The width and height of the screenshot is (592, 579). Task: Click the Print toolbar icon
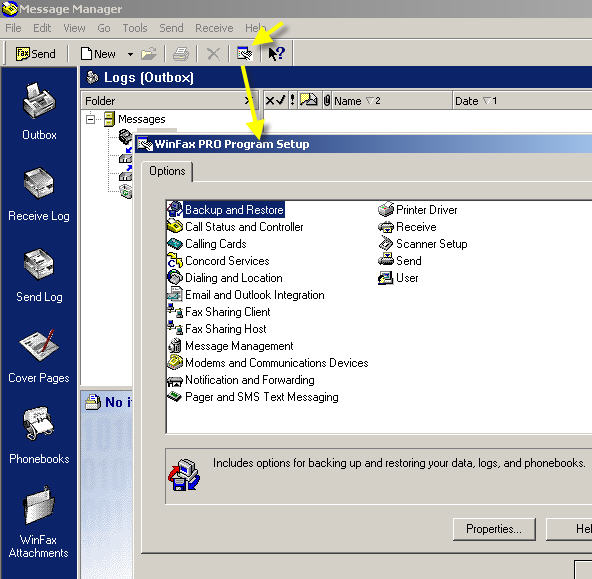point(181,54)
